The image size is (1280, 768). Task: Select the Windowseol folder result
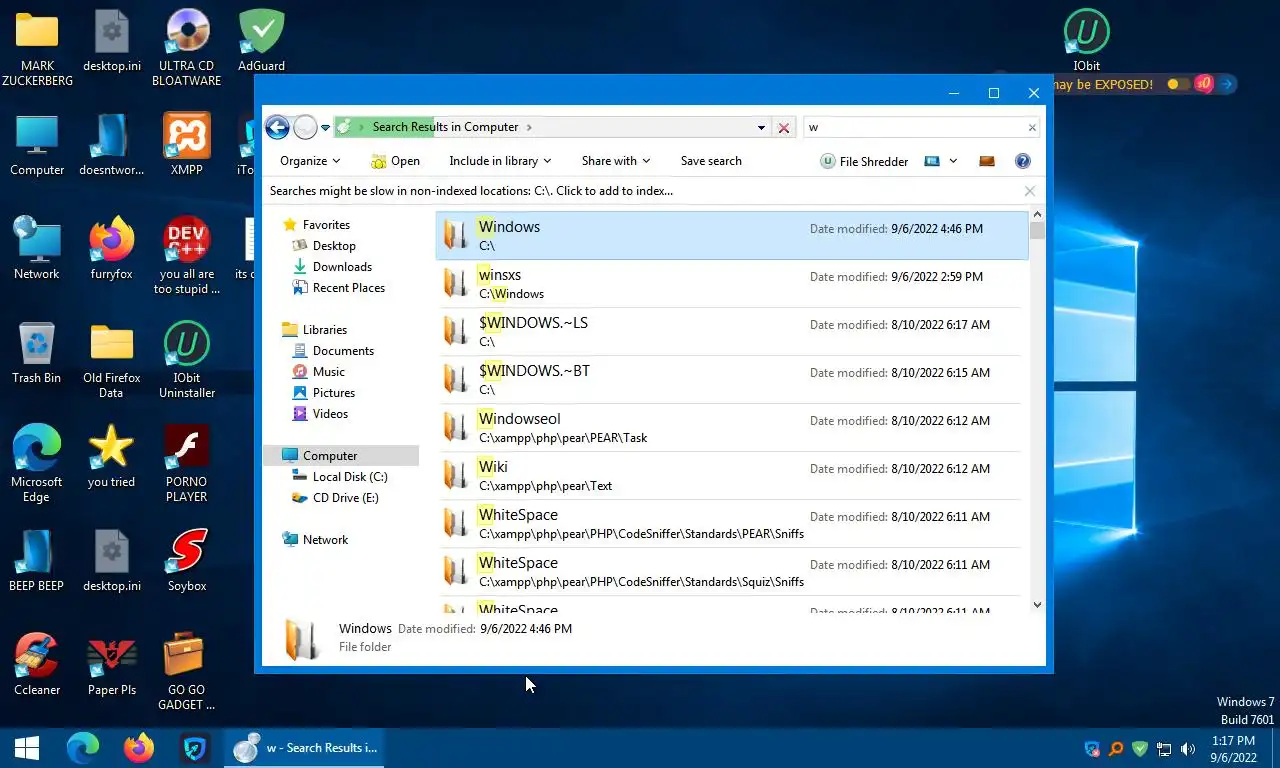[731, 428]
